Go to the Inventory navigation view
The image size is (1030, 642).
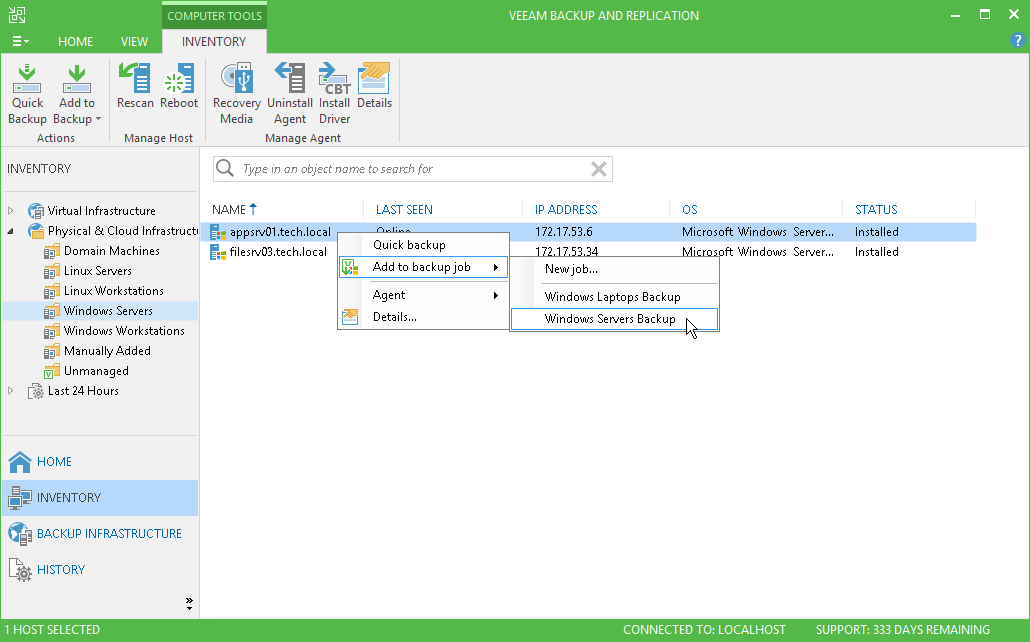pos(100,497)
